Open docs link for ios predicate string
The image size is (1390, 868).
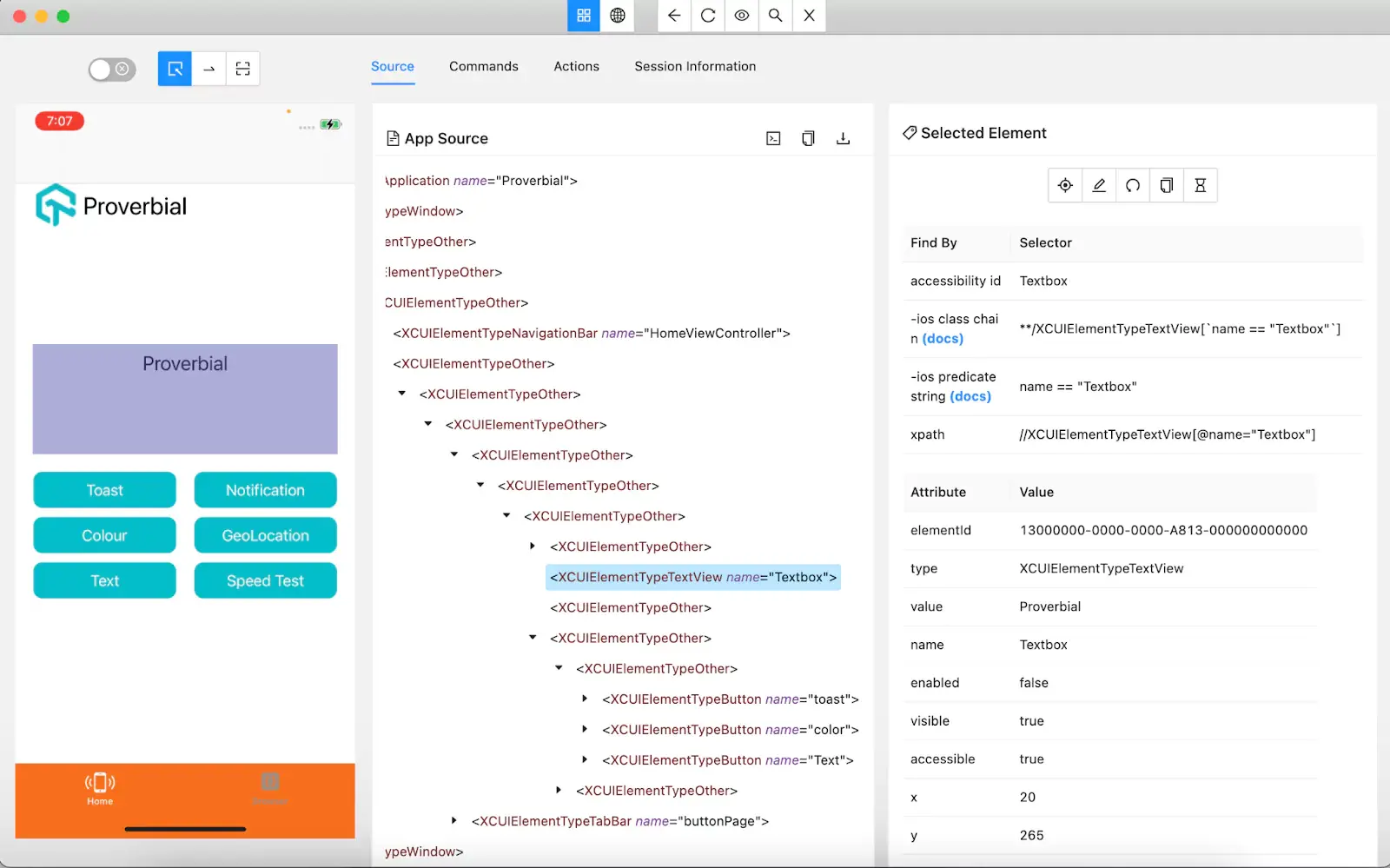coord(970,396)
